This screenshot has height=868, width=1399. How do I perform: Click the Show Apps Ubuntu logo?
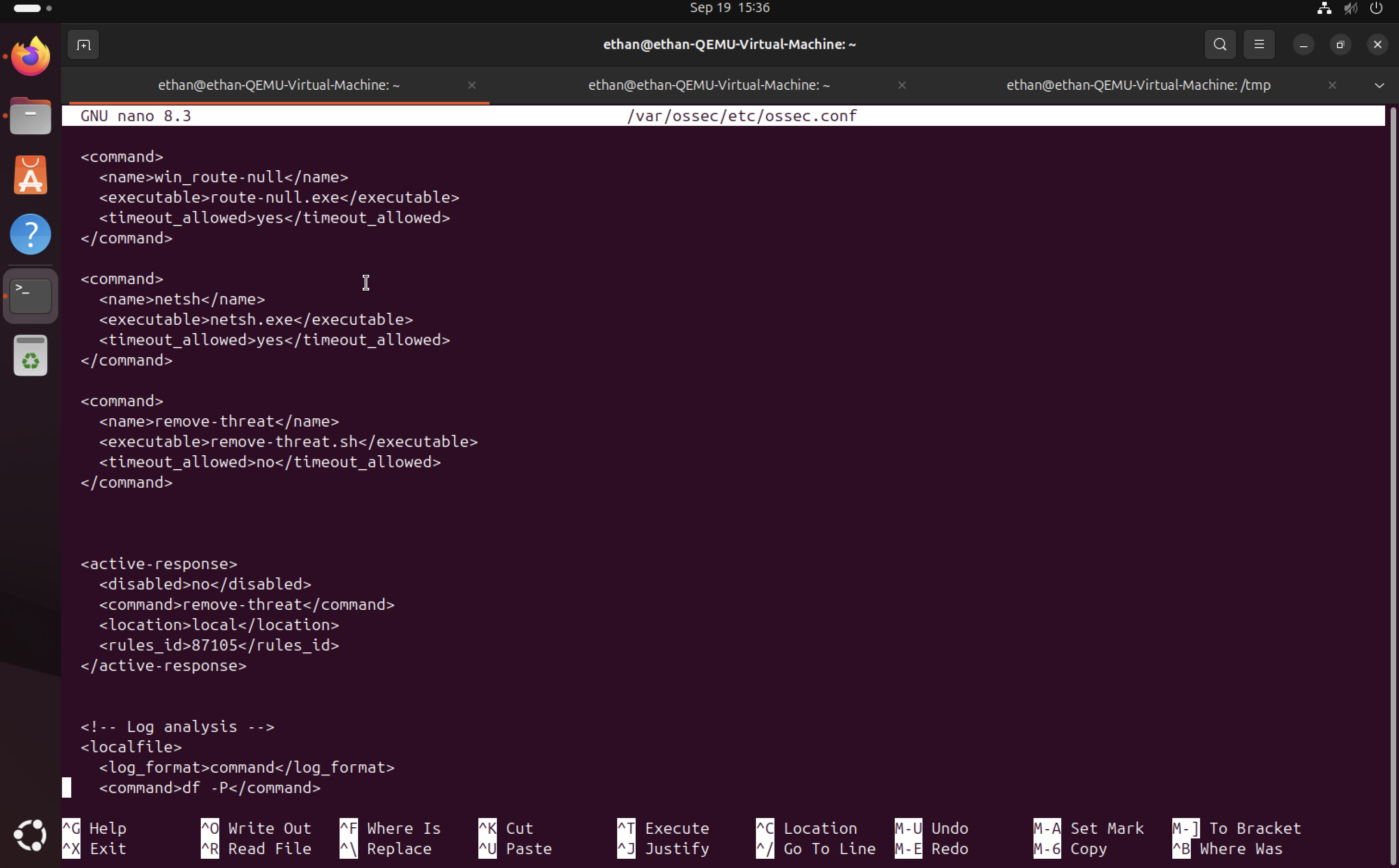[31, 835]
